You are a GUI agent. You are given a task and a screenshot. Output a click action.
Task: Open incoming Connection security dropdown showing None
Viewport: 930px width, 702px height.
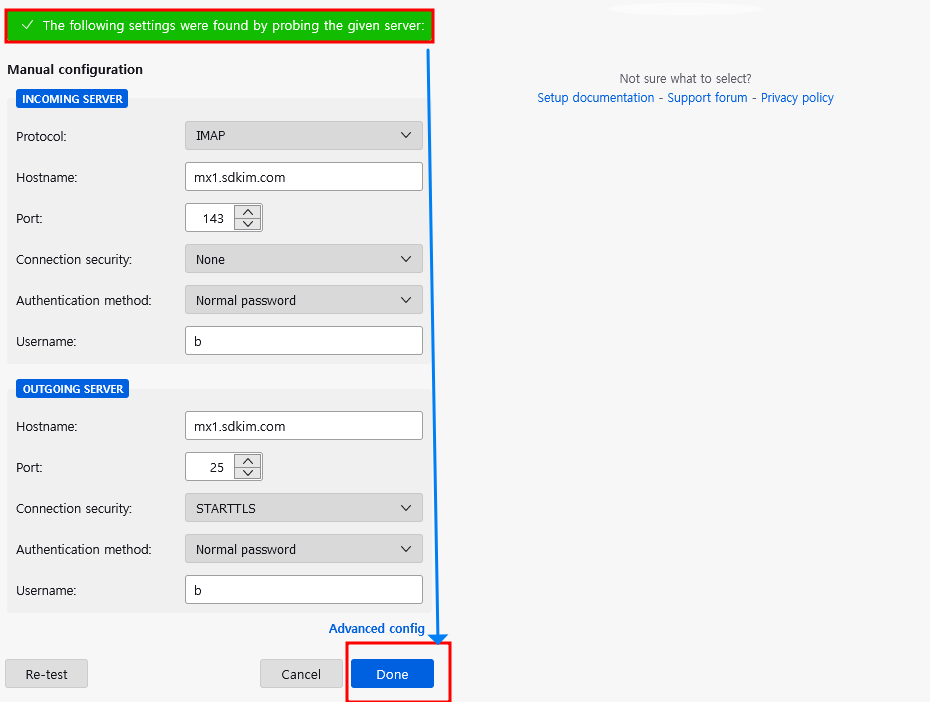coord(304,259)
